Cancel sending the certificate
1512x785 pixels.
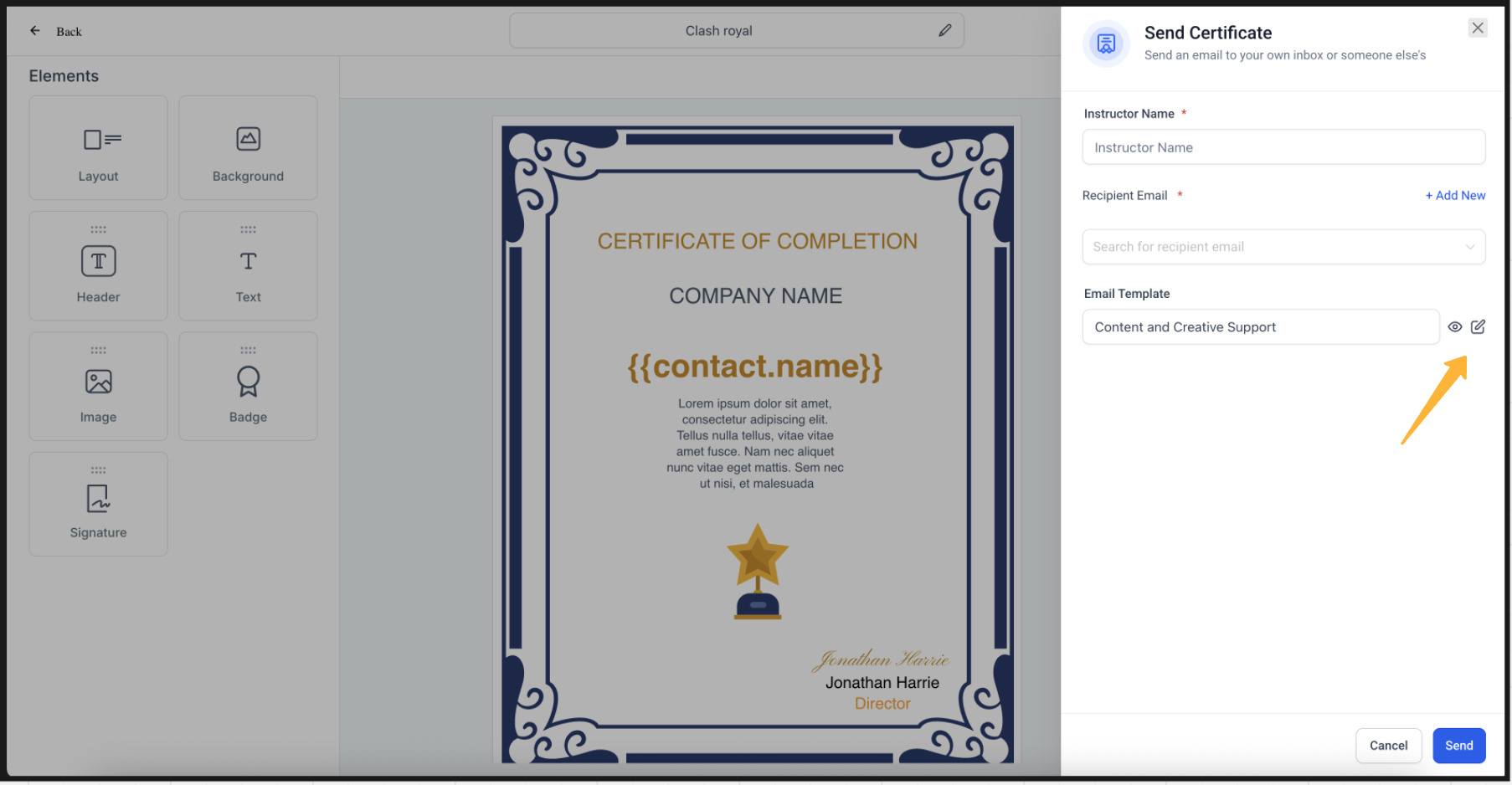click(x=1388, y=746)
